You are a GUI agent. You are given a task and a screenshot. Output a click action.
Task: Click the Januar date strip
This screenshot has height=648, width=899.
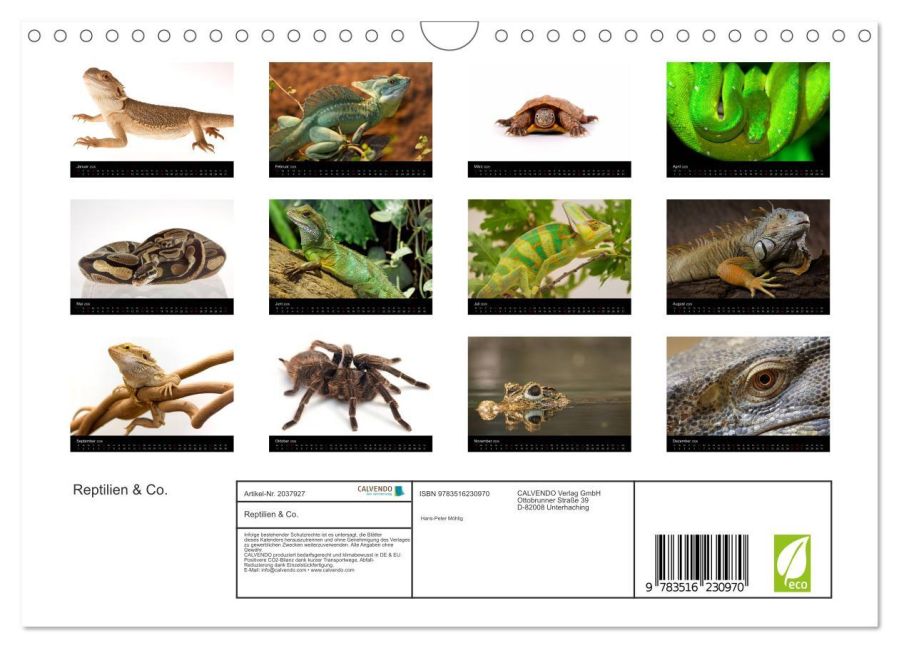pos(152,170)
